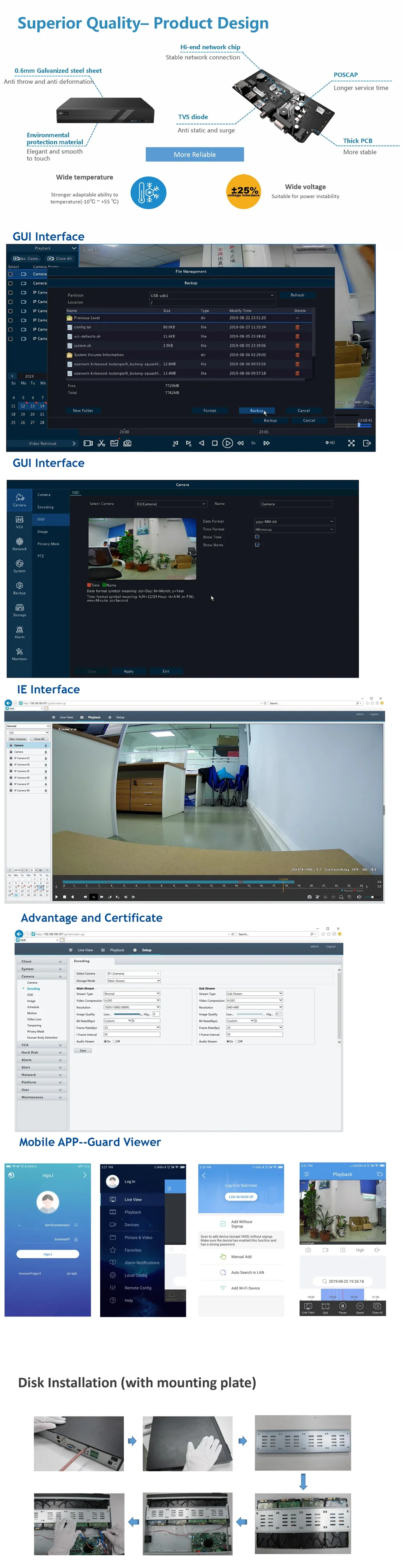Tap the Favorites star in the mobile menu

112,1250
